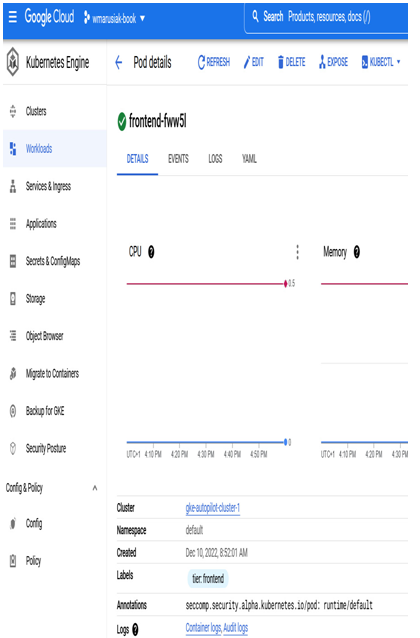Click the REFRESH button

[x=214, y=62]
